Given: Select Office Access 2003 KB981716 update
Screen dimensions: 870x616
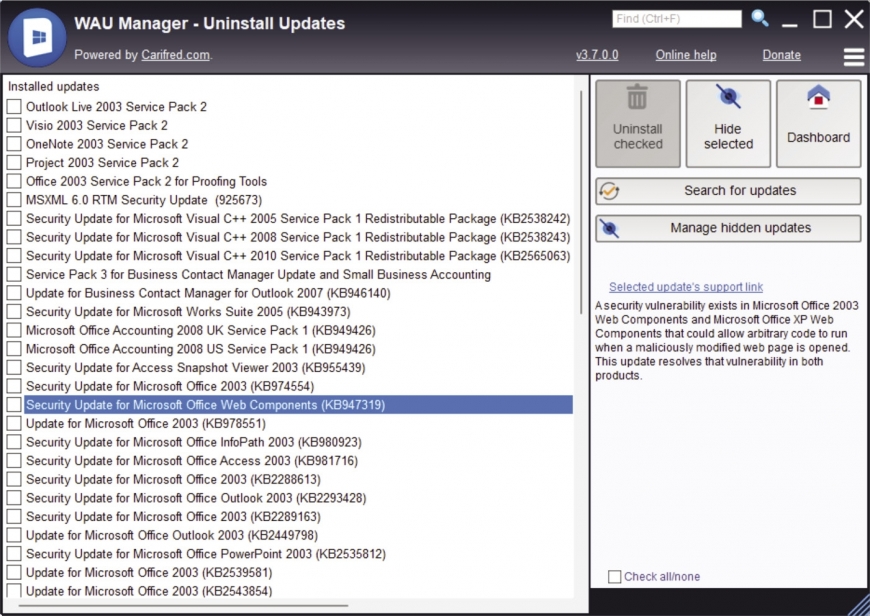Looking at the screenshot, I should point(192,461).
